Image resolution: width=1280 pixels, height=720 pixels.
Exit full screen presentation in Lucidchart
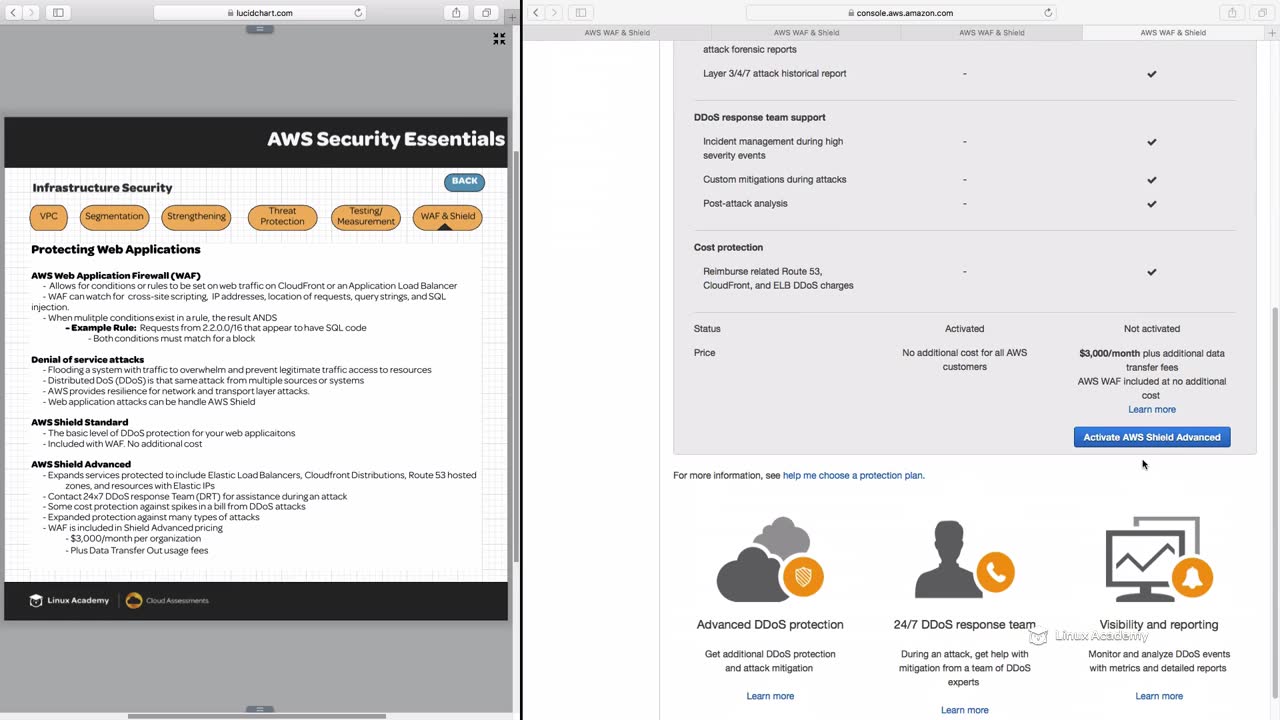point(499,39)
